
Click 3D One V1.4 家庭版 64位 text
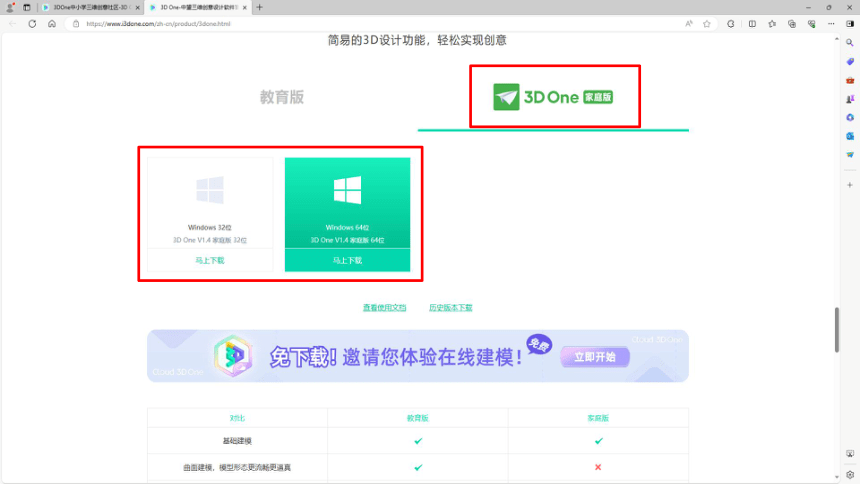coord(348,240)
